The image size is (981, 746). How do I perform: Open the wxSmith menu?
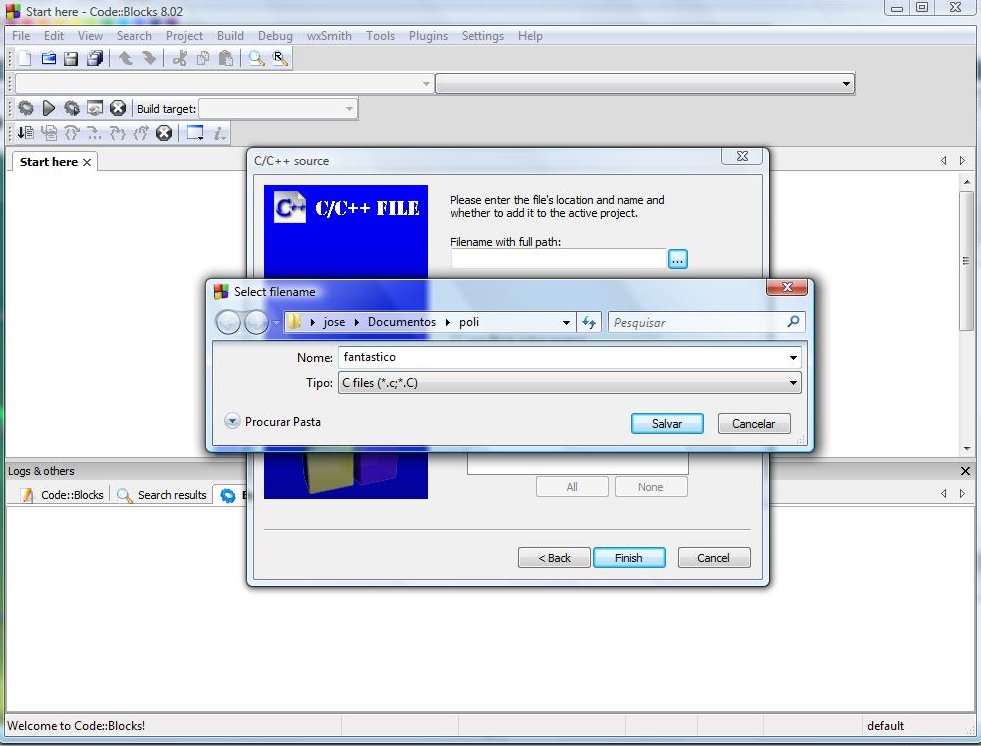point(329,36)
